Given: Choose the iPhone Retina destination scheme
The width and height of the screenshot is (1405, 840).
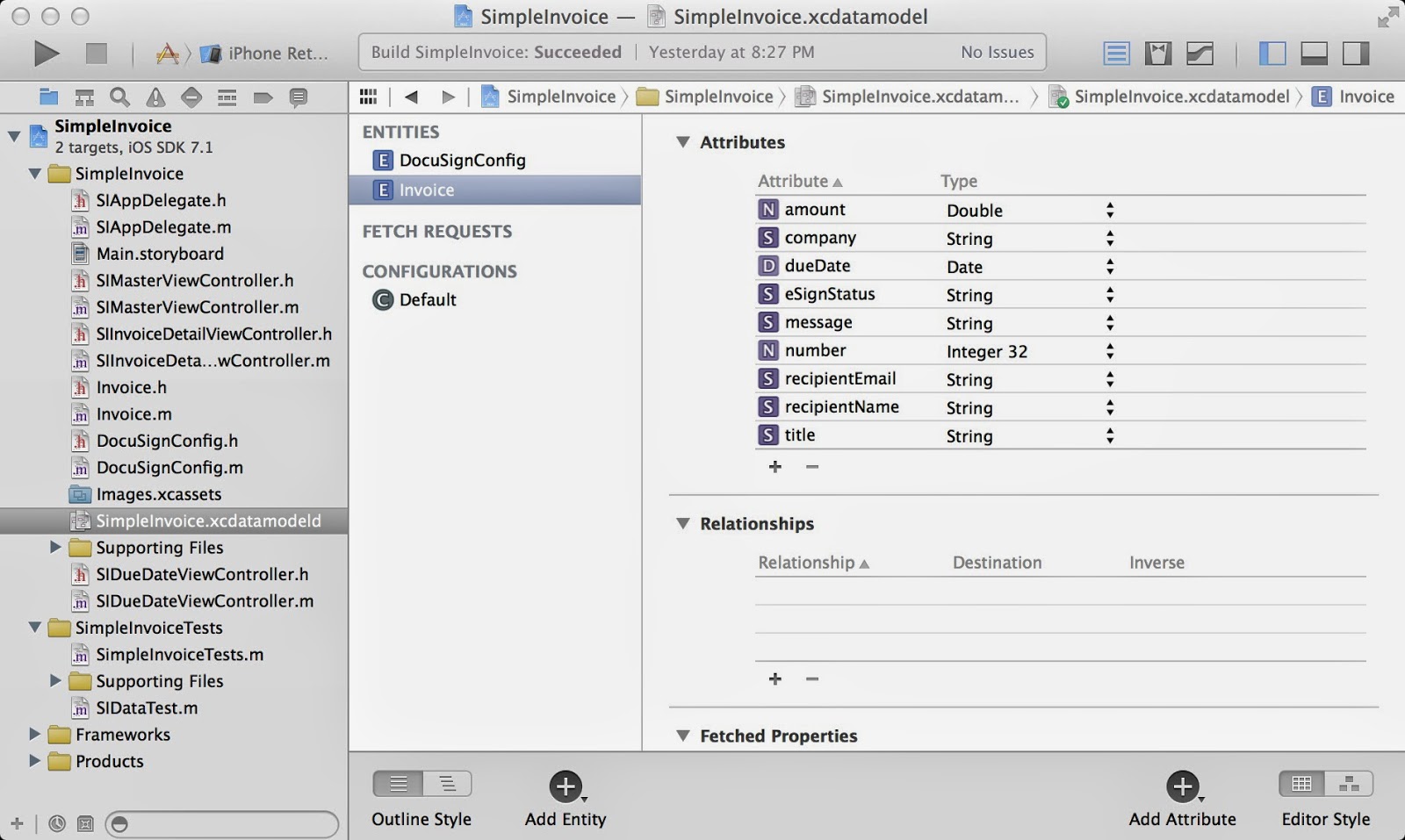Looking at the screenshot, I should (x=264, y=54).
